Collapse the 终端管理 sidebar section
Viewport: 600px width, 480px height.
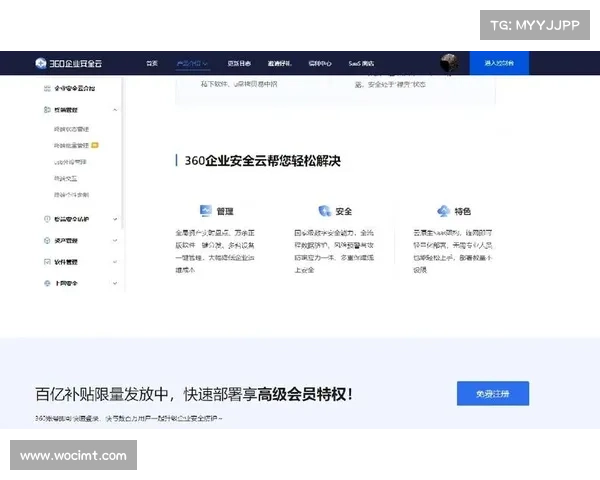115,110
